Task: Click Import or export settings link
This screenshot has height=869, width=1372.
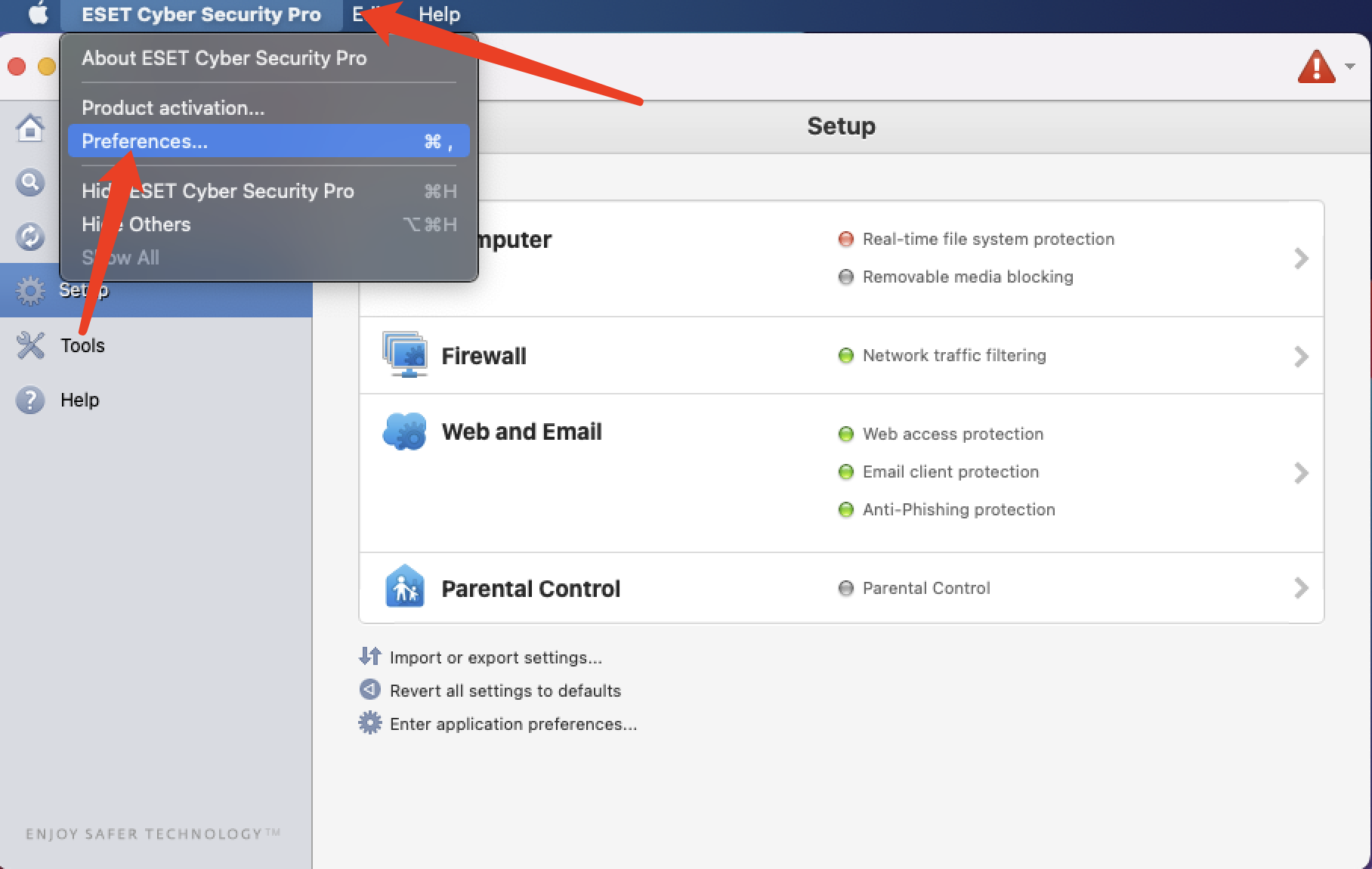Action: (496, 657)
